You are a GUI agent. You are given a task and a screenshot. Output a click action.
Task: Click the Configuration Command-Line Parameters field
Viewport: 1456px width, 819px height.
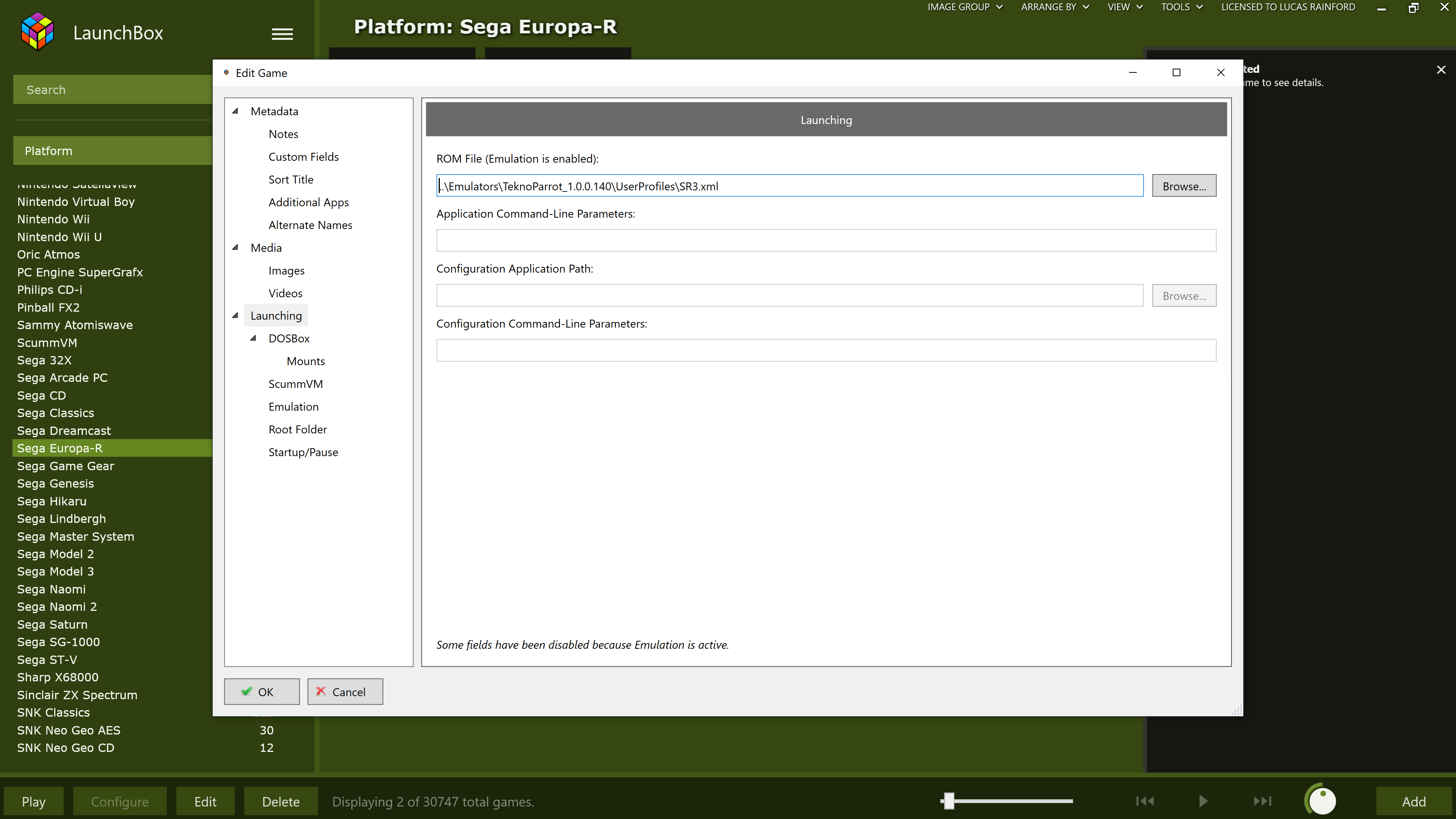[x=826, y=350]
